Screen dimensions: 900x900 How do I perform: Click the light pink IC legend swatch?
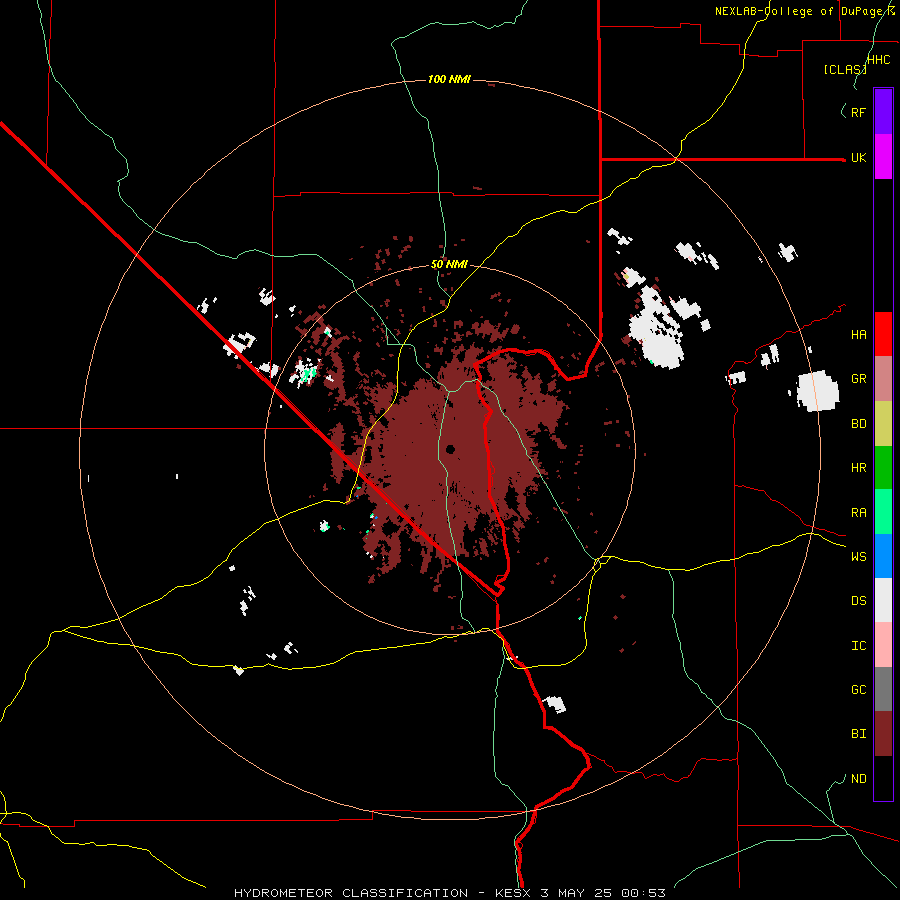coord(883,645)
